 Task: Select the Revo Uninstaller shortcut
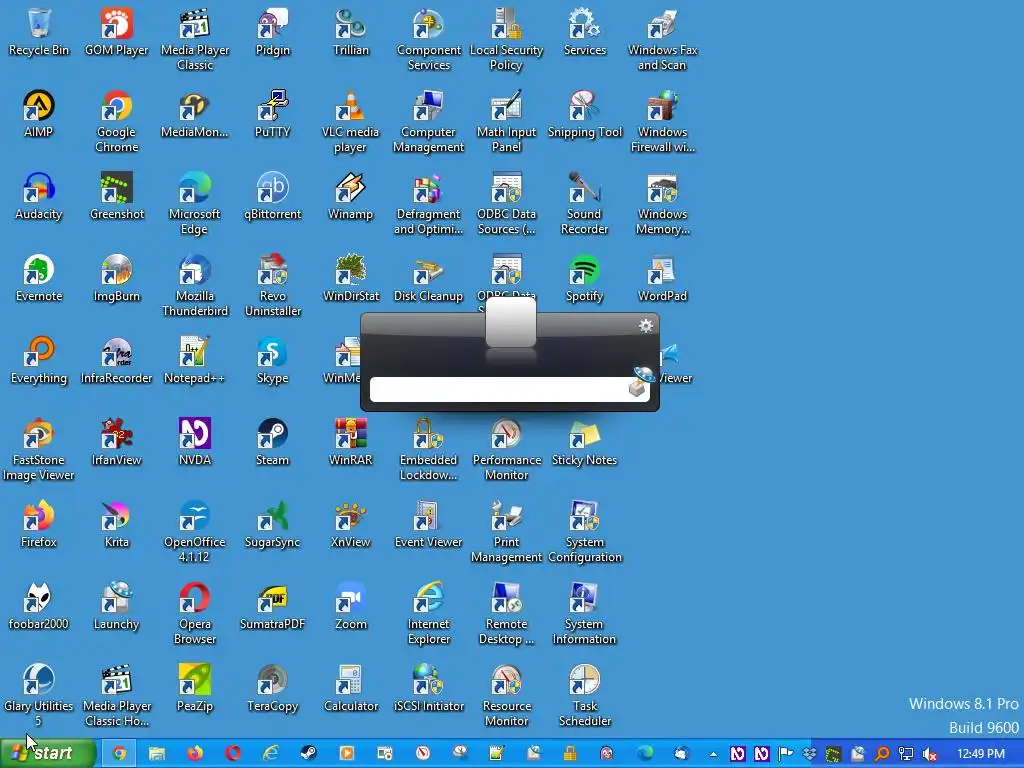pyautogui.click(x=272, y=286)
